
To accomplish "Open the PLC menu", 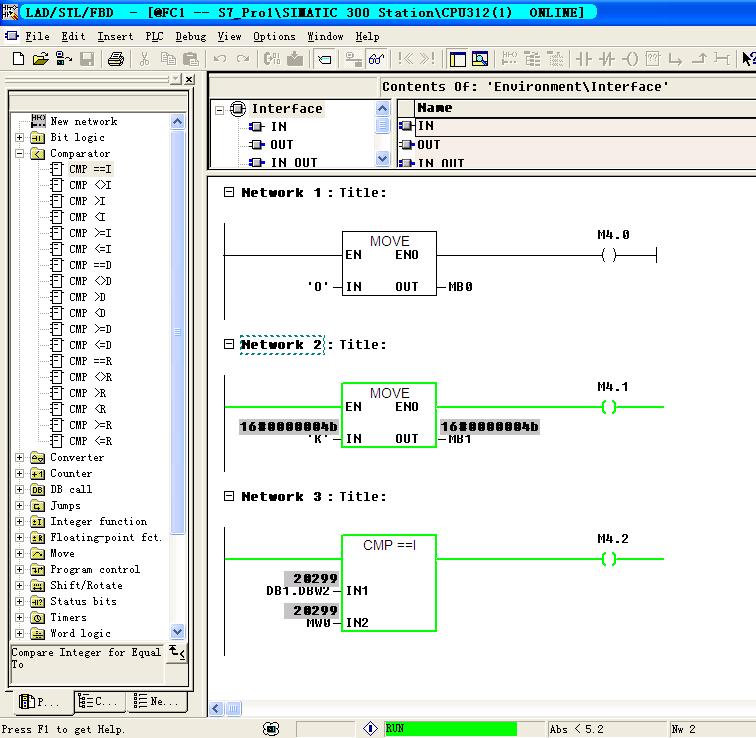I will click(x=153, y=36).
